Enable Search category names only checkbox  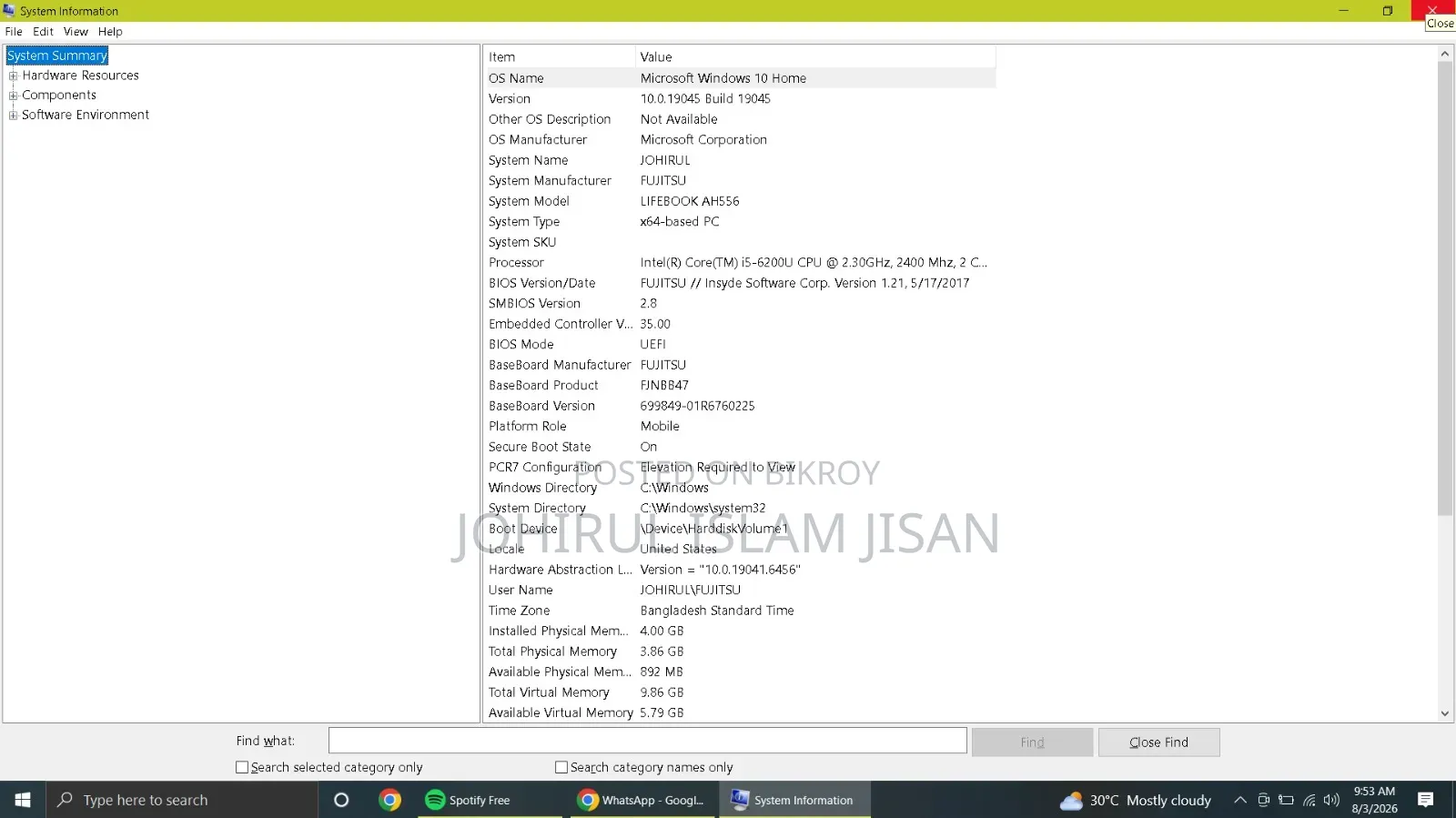click(x=561, y=767)
